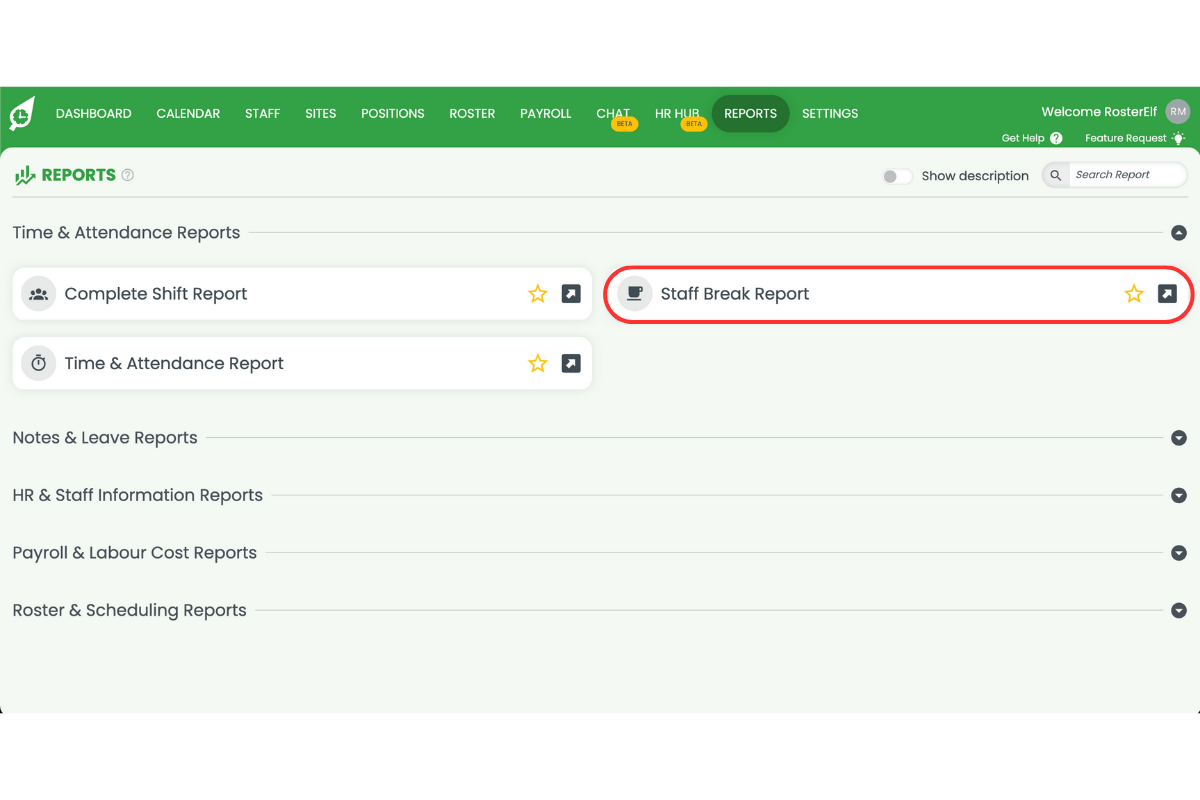Click the stopwatch icon on Time & Attendance Report
Screen dimensions: 1200x800
(38, 363)
